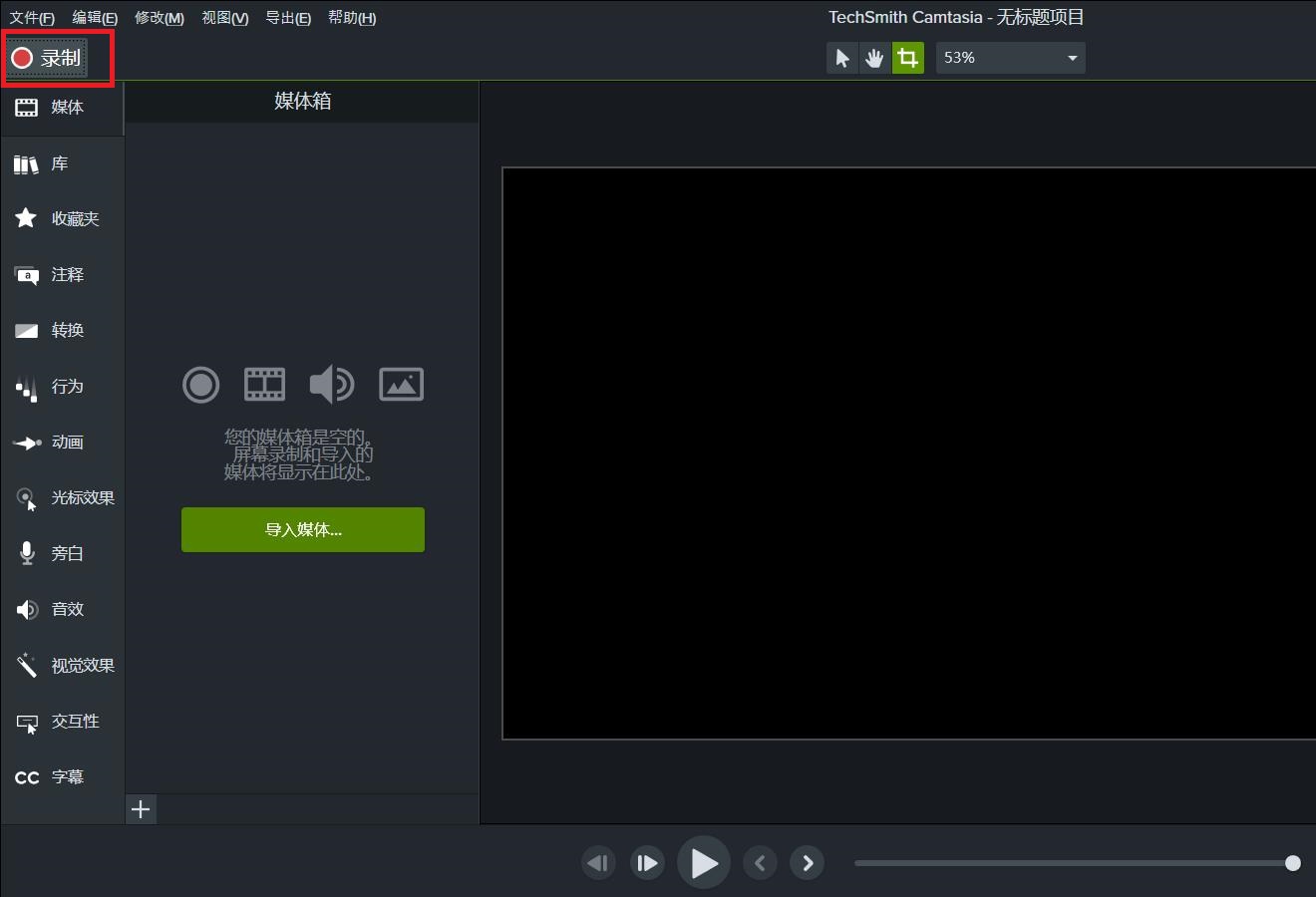Open the 光标效果 cursor effects tab

tap(62, 498)
